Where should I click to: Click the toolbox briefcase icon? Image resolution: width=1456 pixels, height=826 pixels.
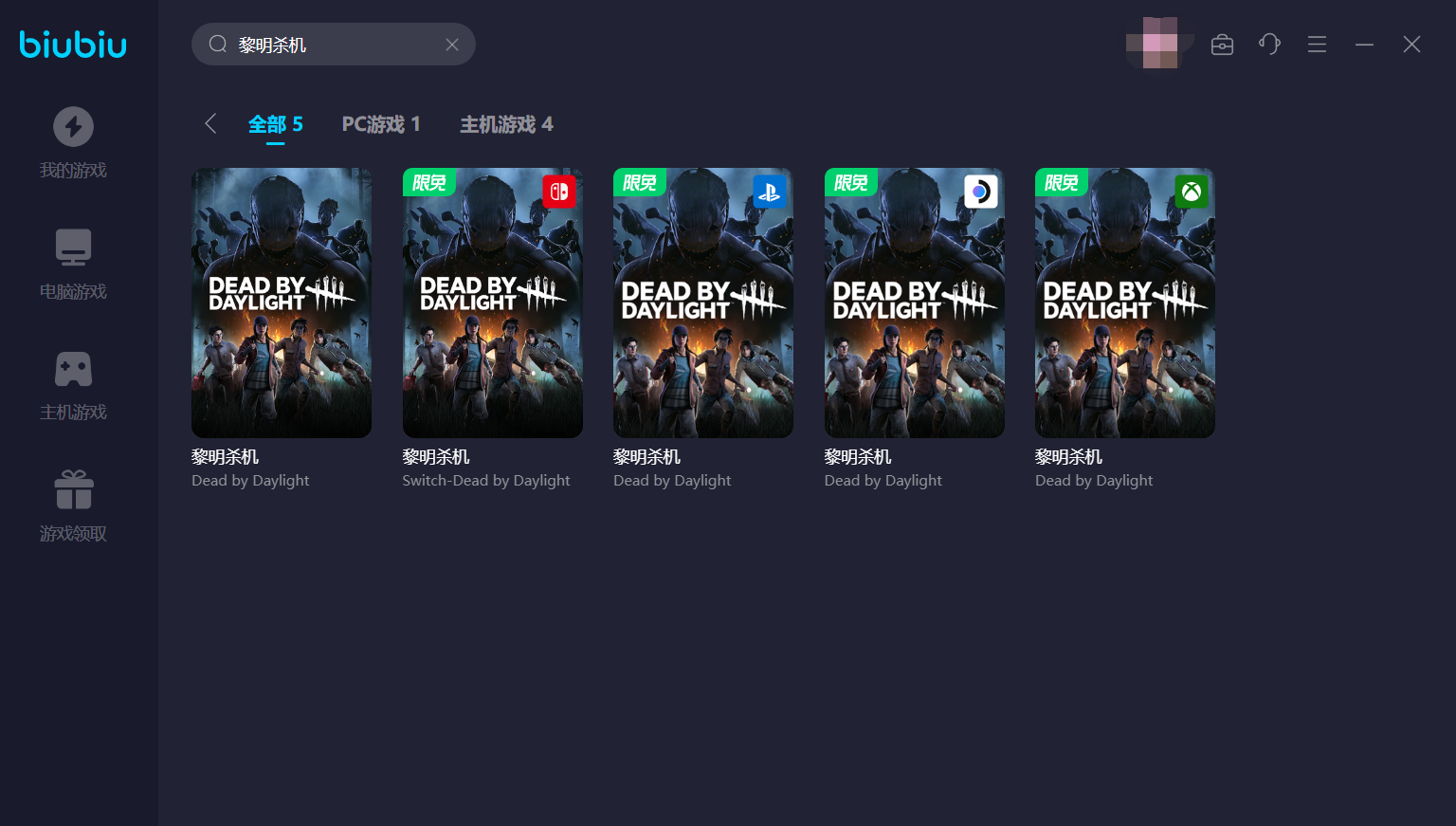click(1222, 45)
